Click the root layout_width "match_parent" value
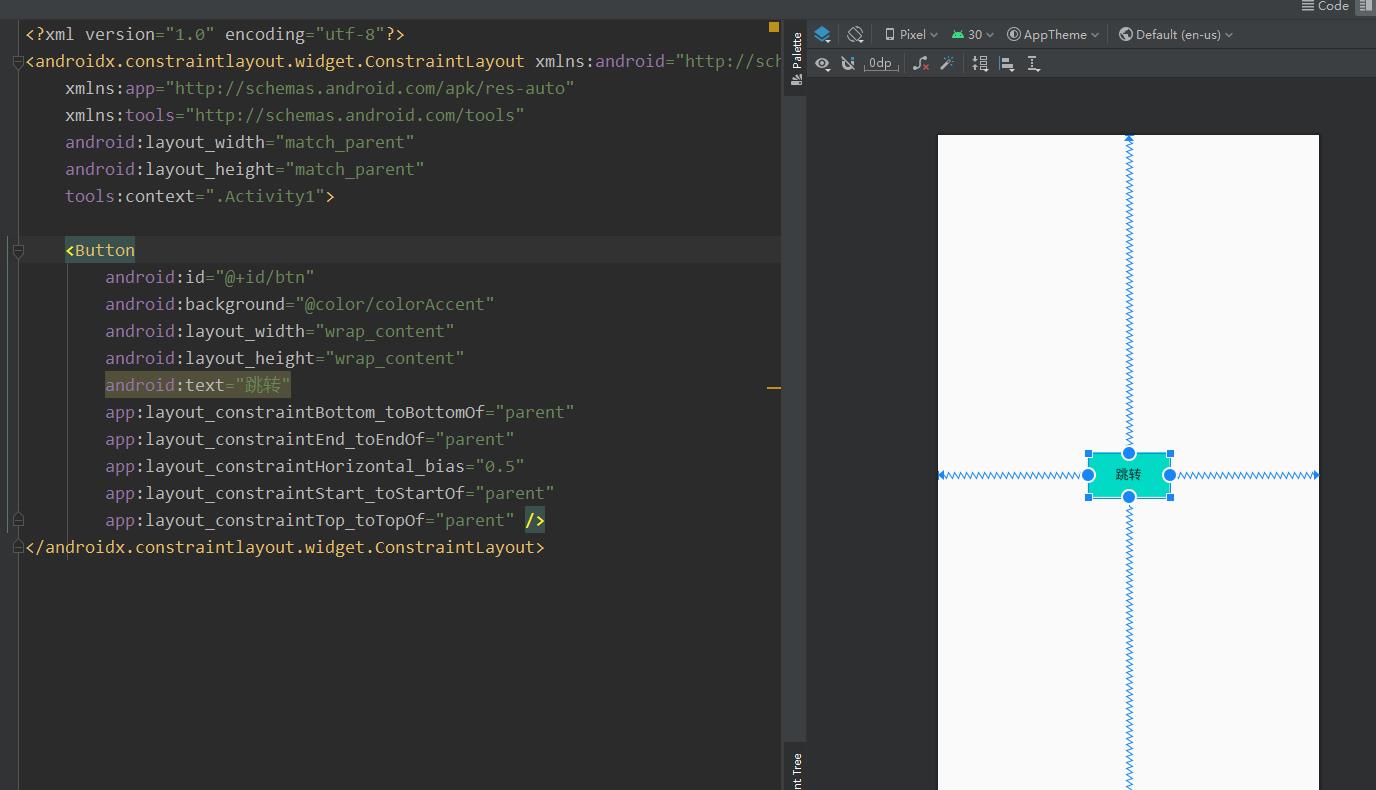 [x=345, y=142]
